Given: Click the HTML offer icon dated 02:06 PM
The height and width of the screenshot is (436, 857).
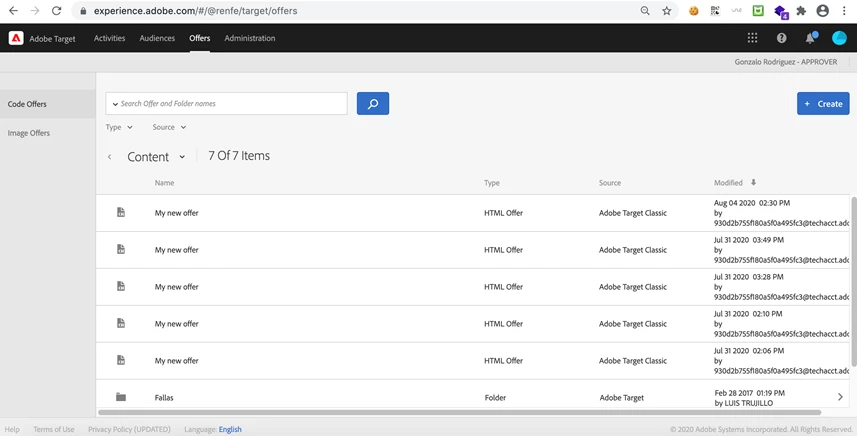Looking at the screenshot, I should (x=121, y=360).
